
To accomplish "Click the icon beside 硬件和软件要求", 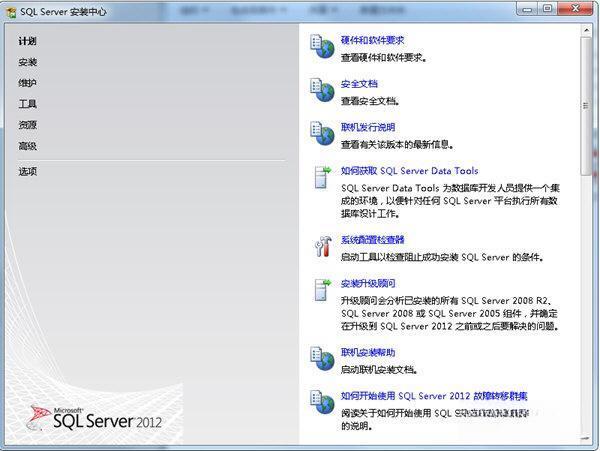I will (322, 47).
